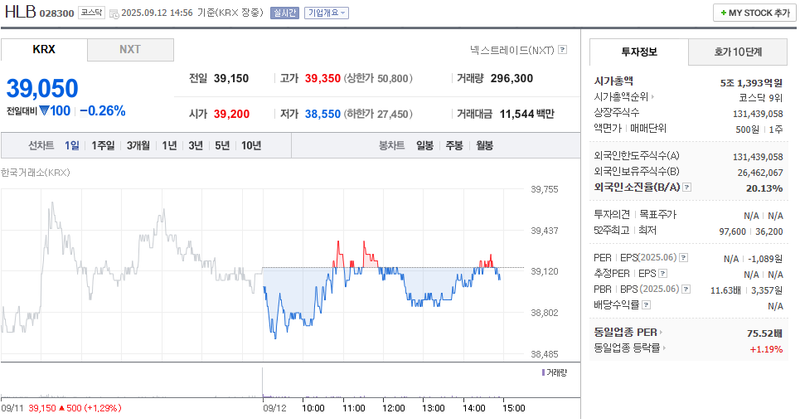
Task: Open the 시가총액순위 link
Action: (623, 96)
